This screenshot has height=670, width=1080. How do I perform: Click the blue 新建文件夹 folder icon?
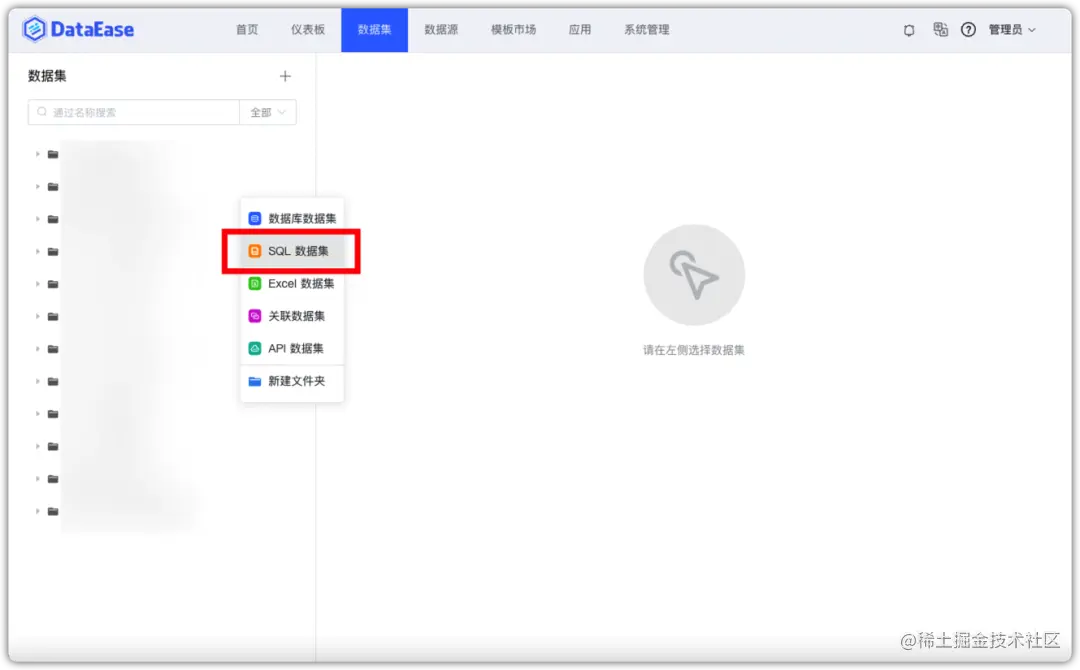tap(255, 381)
